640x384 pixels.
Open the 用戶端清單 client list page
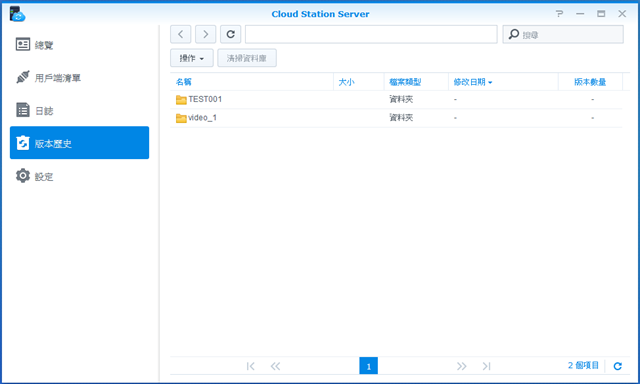point(79,78)
